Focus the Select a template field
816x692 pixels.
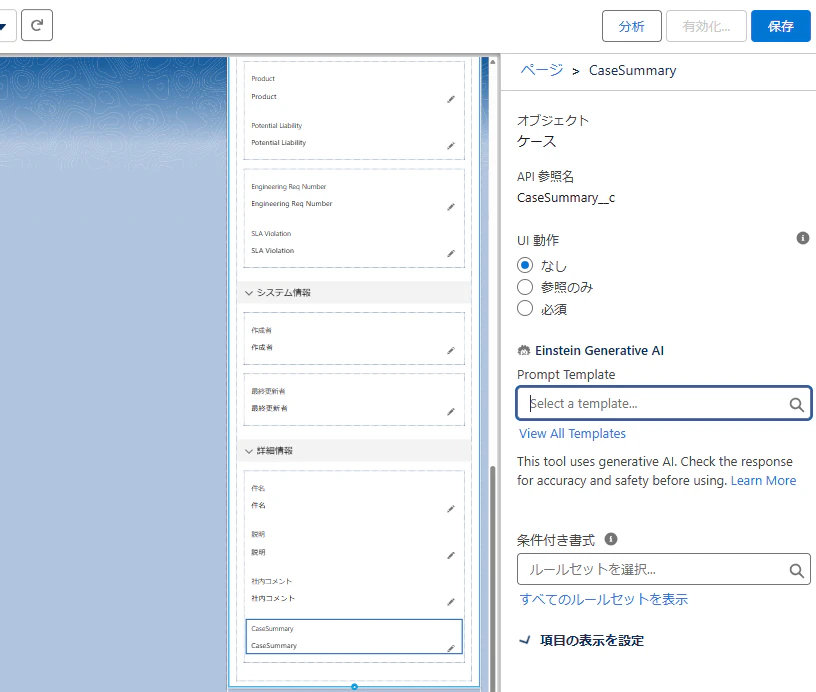(664, 403)
